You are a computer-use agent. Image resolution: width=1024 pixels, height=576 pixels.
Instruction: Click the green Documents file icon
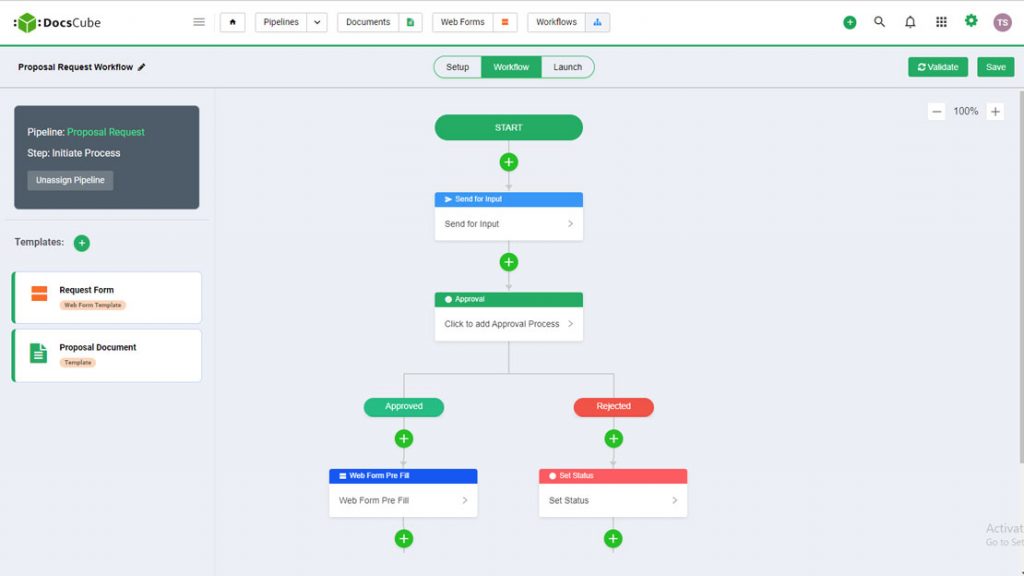tap(410, 22)
